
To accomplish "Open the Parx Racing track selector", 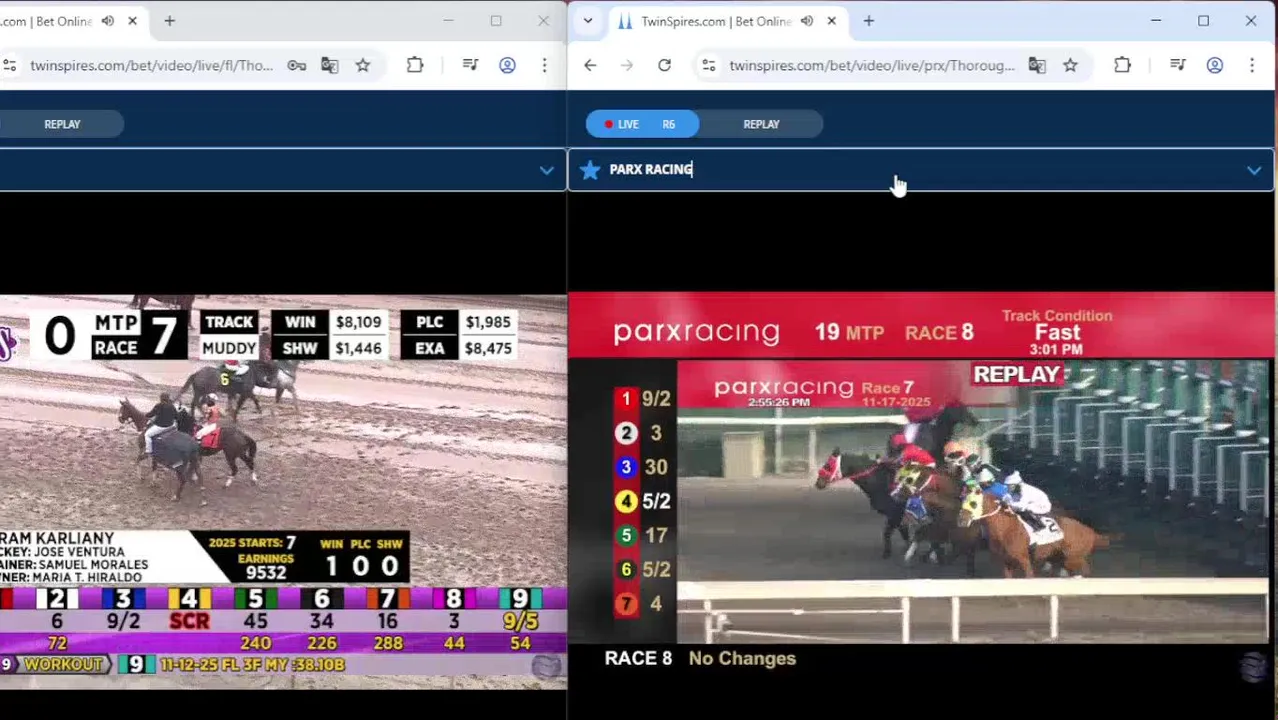I will (921, 170).
